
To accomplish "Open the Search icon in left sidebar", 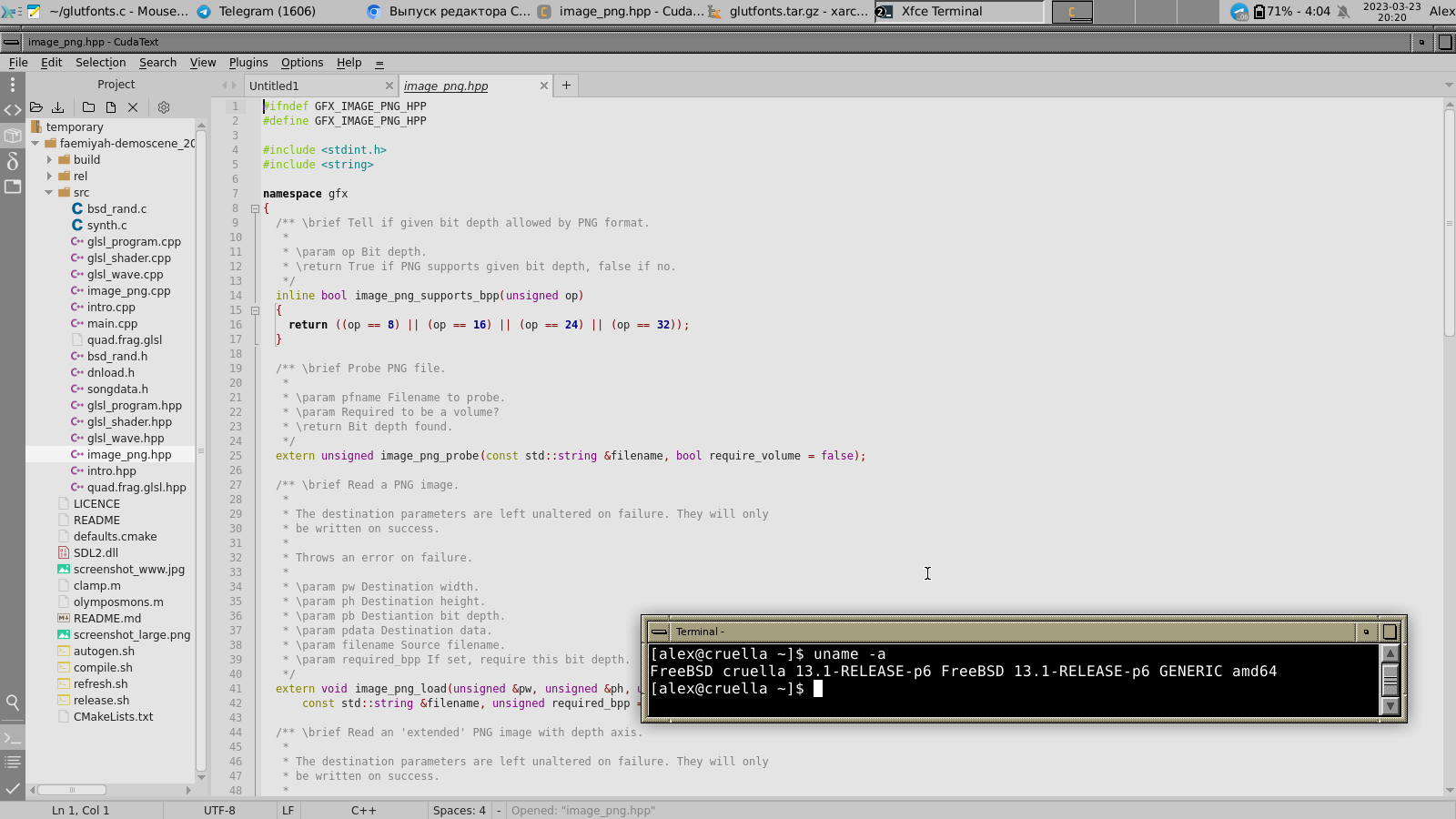I will 13,703.
